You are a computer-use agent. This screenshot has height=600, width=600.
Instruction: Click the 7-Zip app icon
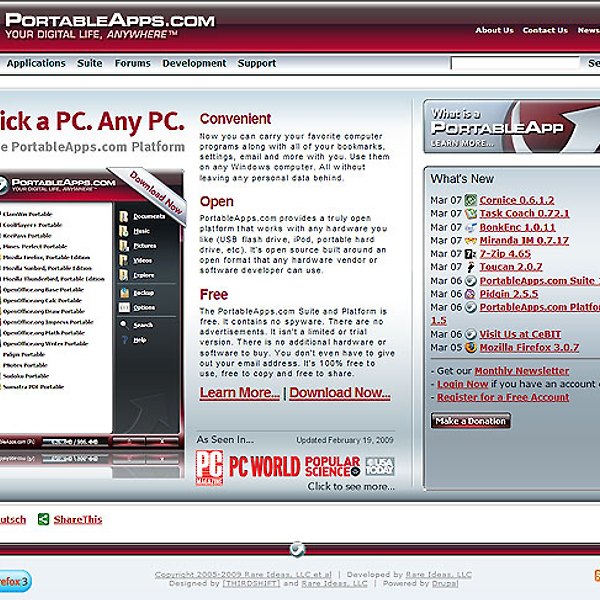point(470,253)
